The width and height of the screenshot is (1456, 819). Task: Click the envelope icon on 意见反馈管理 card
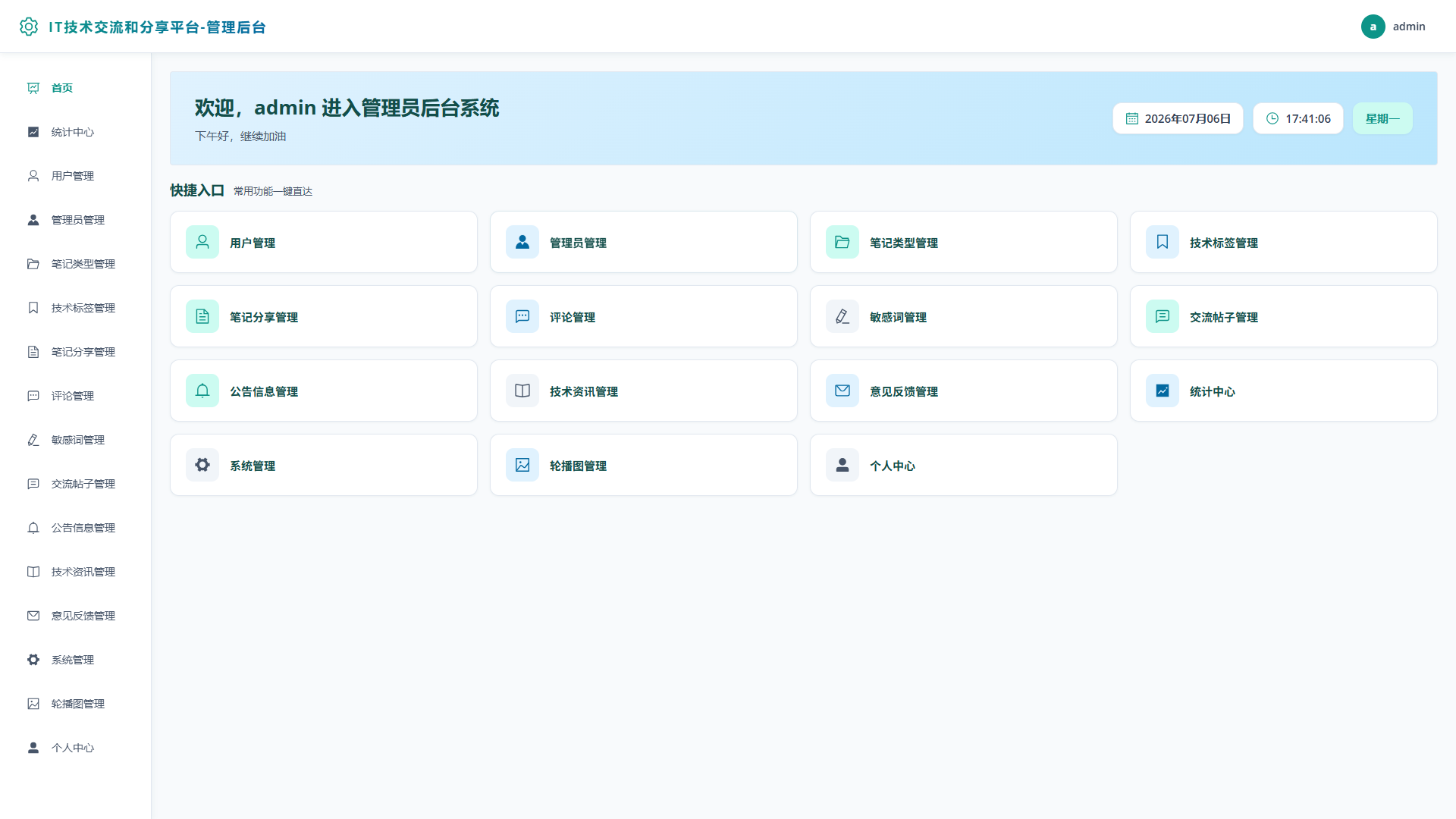point(843,391)
